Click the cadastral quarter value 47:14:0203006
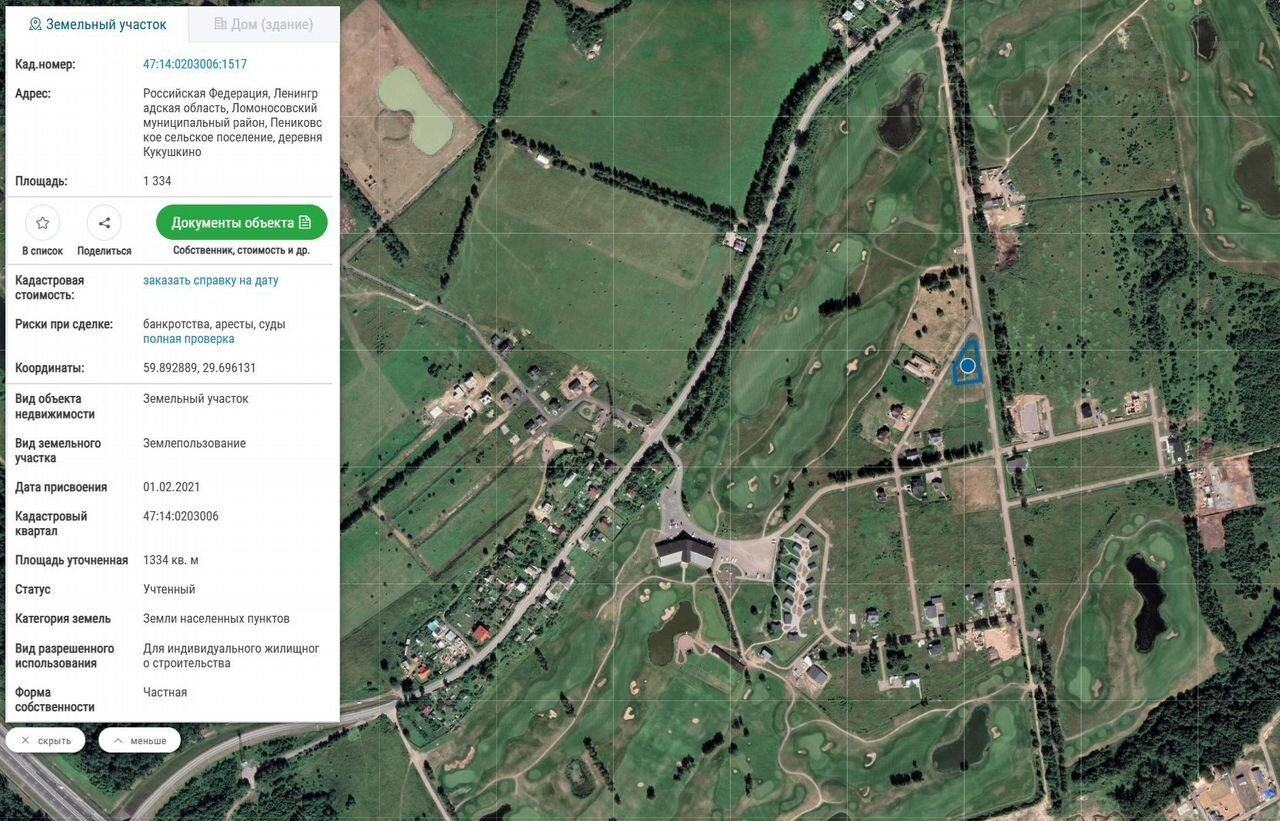Viewport: 1280px width, 821px height. [181, 516]
